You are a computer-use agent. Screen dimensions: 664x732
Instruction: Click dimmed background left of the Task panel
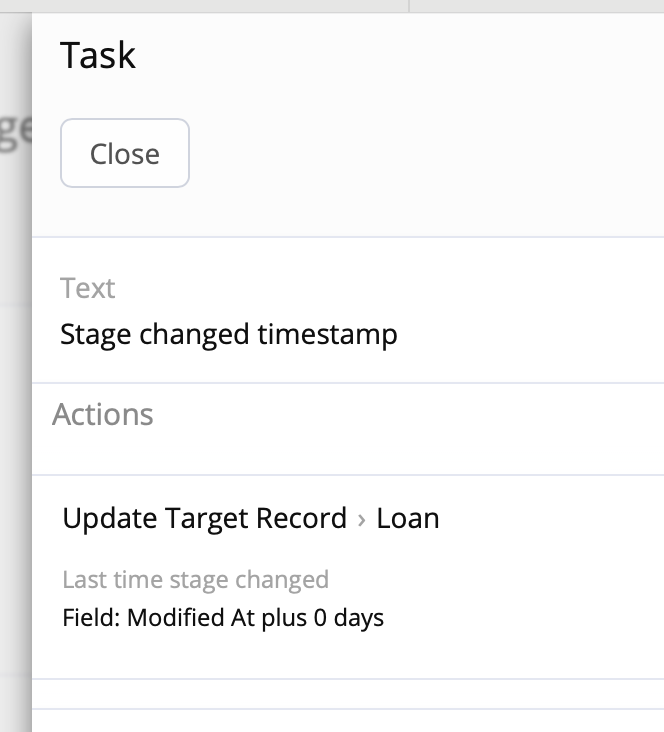coord(15,400)
